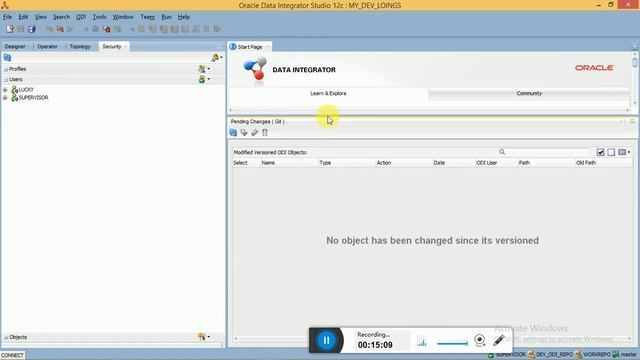Sort by the ODI User column header
The height and width of the screenshot is (360, 640).
[x=496, y=163]
